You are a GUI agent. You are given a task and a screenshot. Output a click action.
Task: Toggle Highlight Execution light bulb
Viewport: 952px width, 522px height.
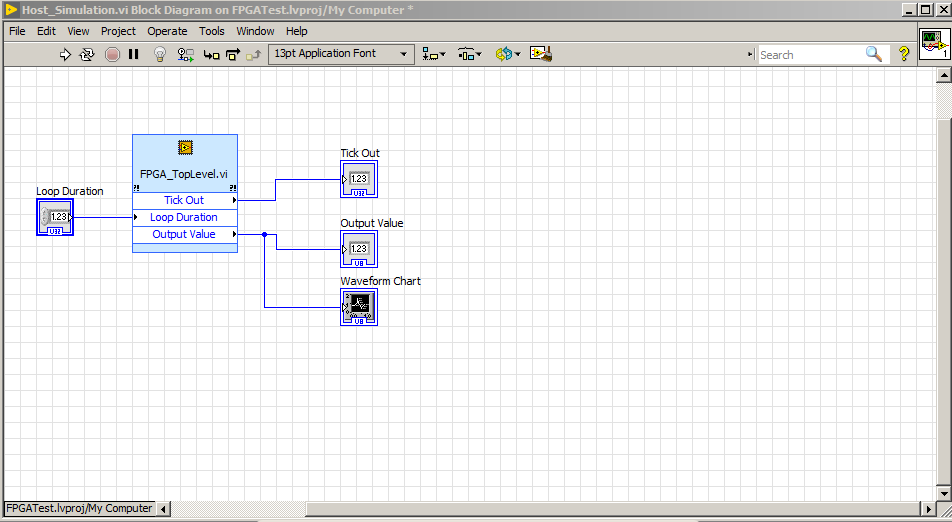coord(159,54)
